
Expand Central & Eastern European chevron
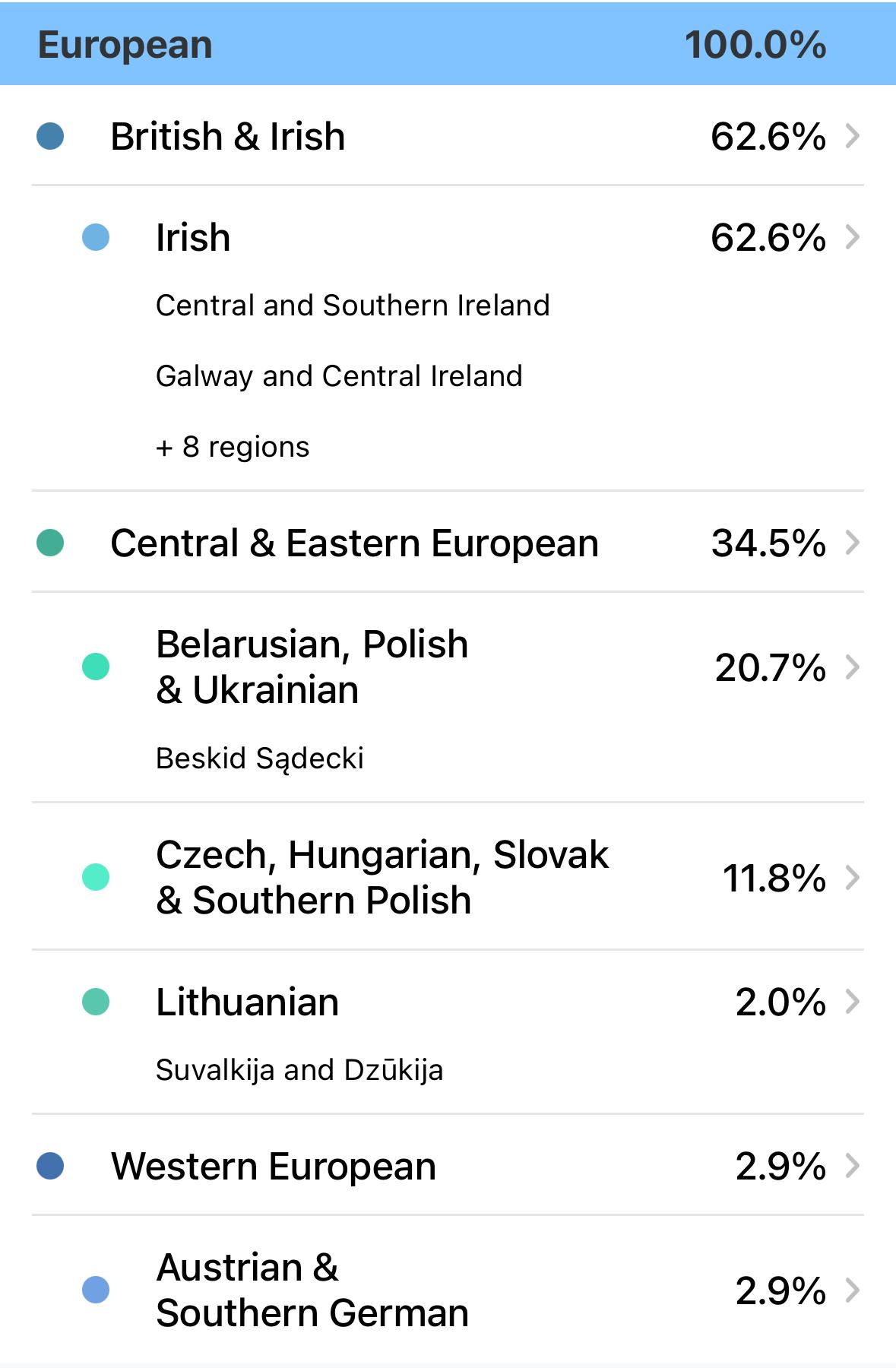click(853, 543)
